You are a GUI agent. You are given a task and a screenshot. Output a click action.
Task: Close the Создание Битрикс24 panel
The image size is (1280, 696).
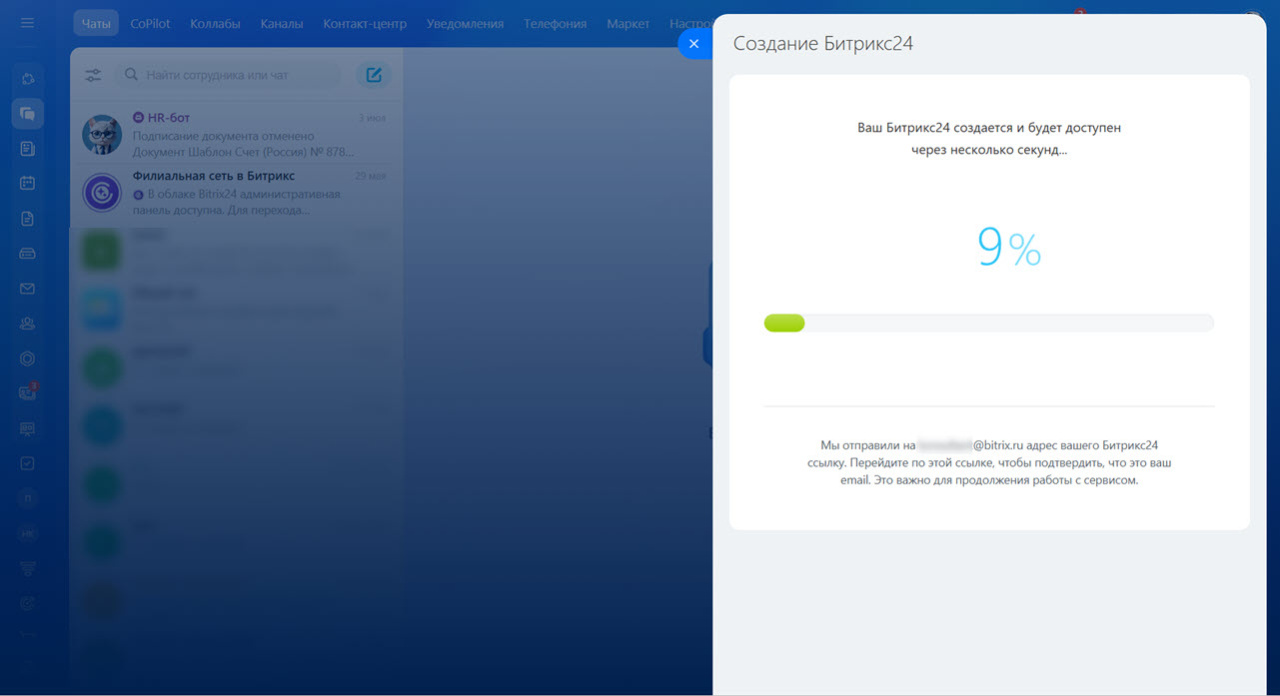694,43
